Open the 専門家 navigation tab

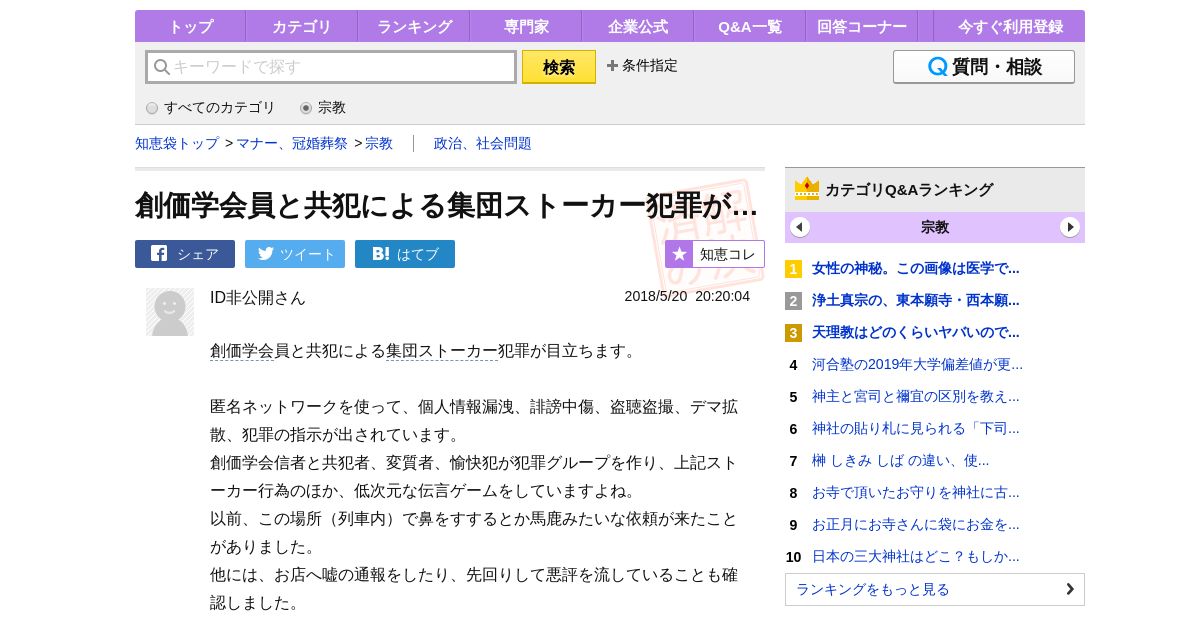pos(526,27)
